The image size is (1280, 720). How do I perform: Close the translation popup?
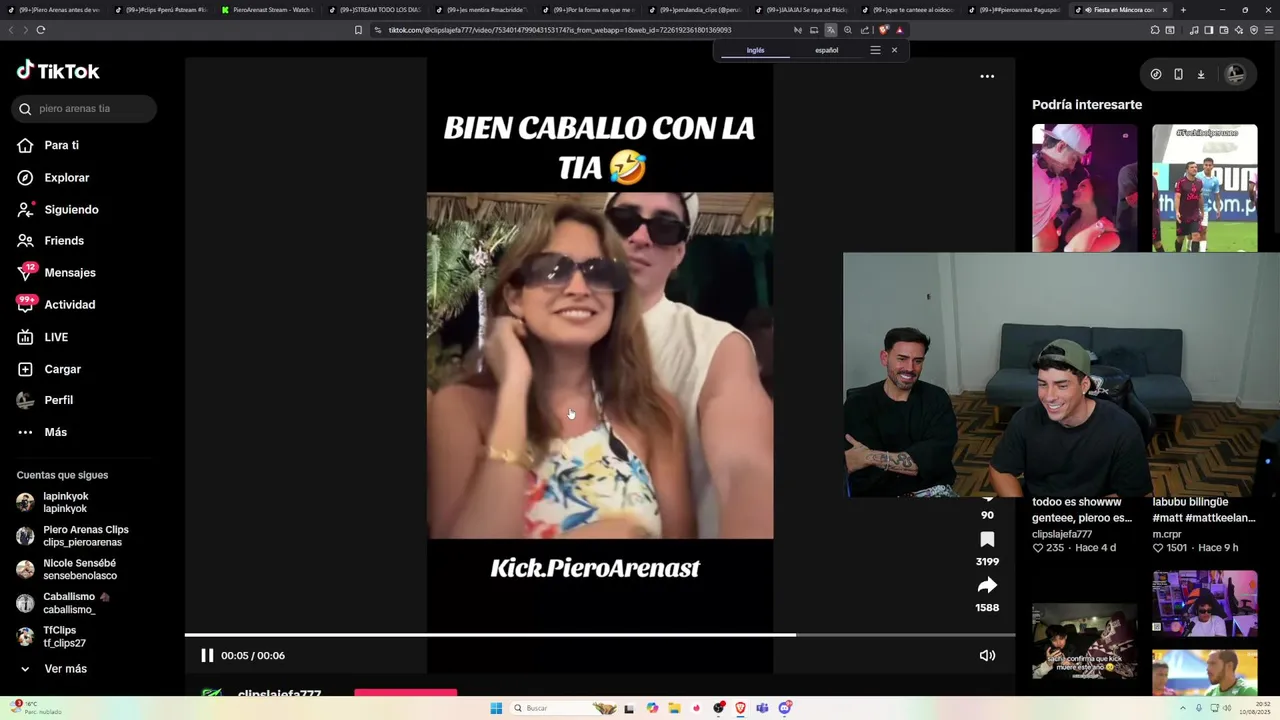click(x=894, y=50)
